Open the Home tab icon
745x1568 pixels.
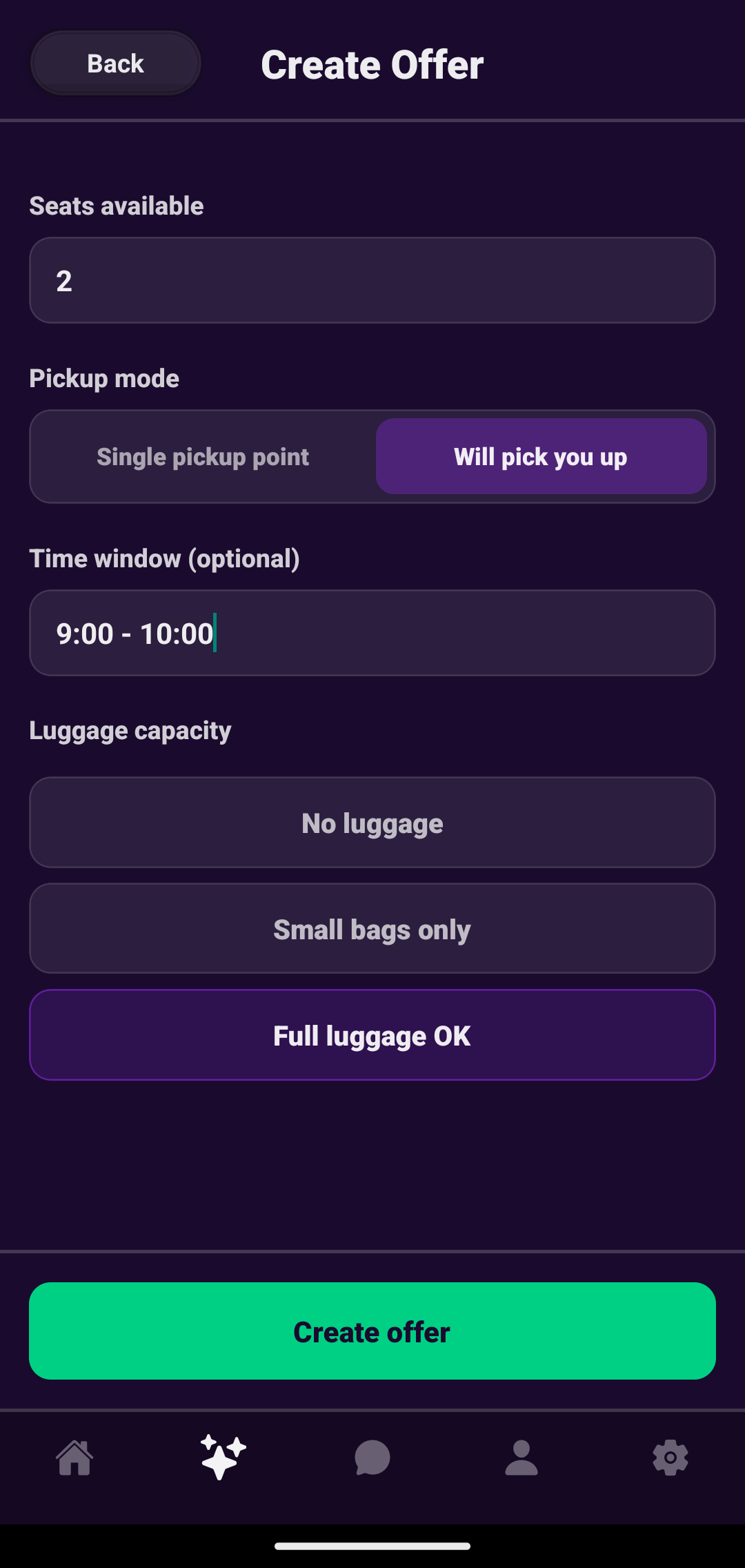click(74, 1458)
